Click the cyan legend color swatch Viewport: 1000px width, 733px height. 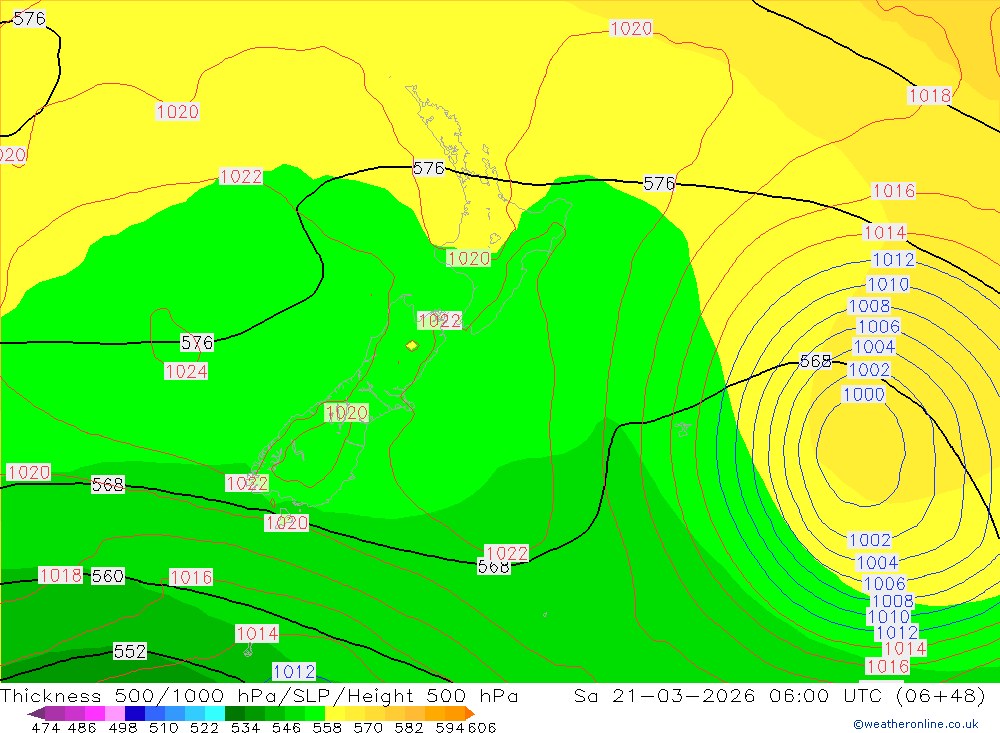coord(215,713)
